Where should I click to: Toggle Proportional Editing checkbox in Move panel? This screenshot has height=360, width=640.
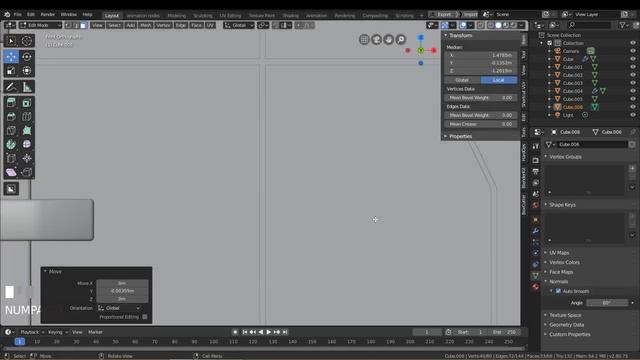tap(145, 317)
